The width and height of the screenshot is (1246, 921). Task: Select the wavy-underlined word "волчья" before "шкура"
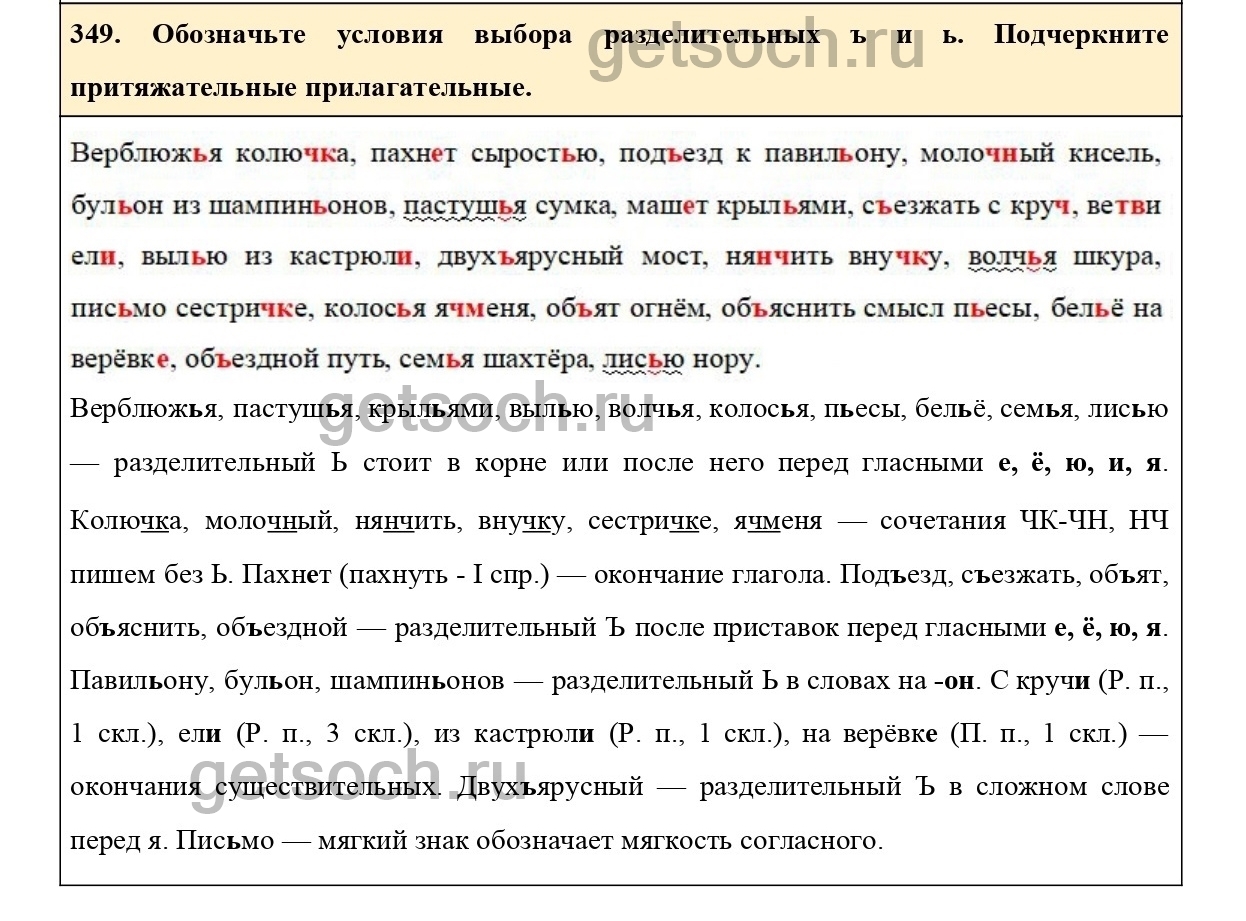point(1012,257)
